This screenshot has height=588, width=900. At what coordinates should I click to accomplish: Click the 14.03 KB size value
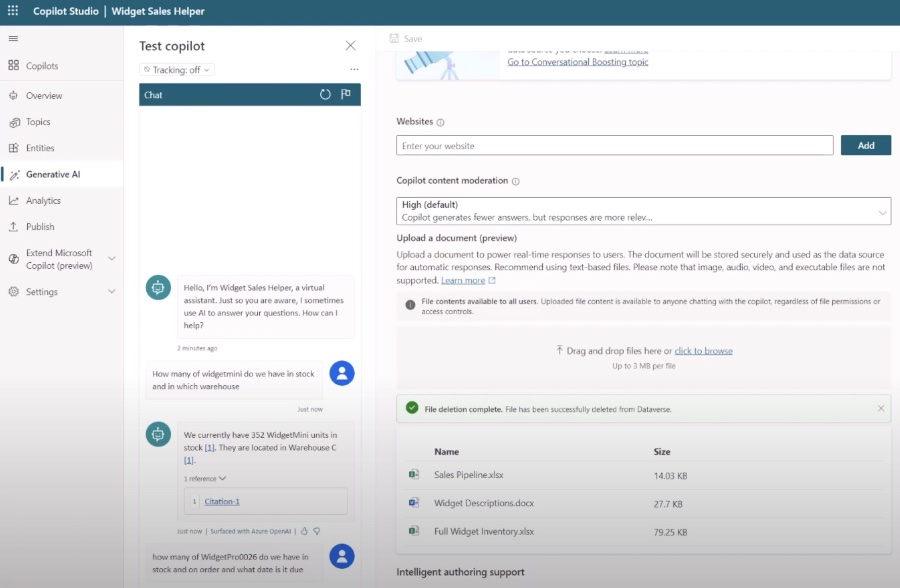point(670,476)
